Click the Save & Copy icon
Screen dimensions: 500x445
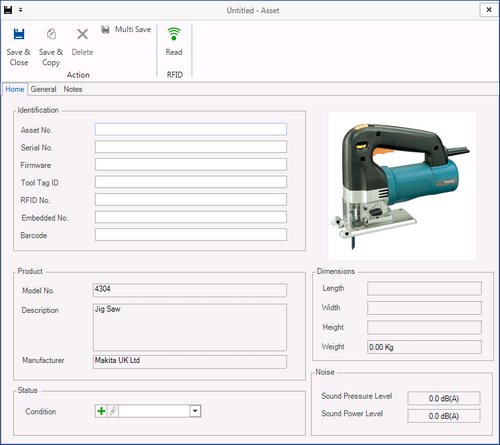(x=51, y=34)
